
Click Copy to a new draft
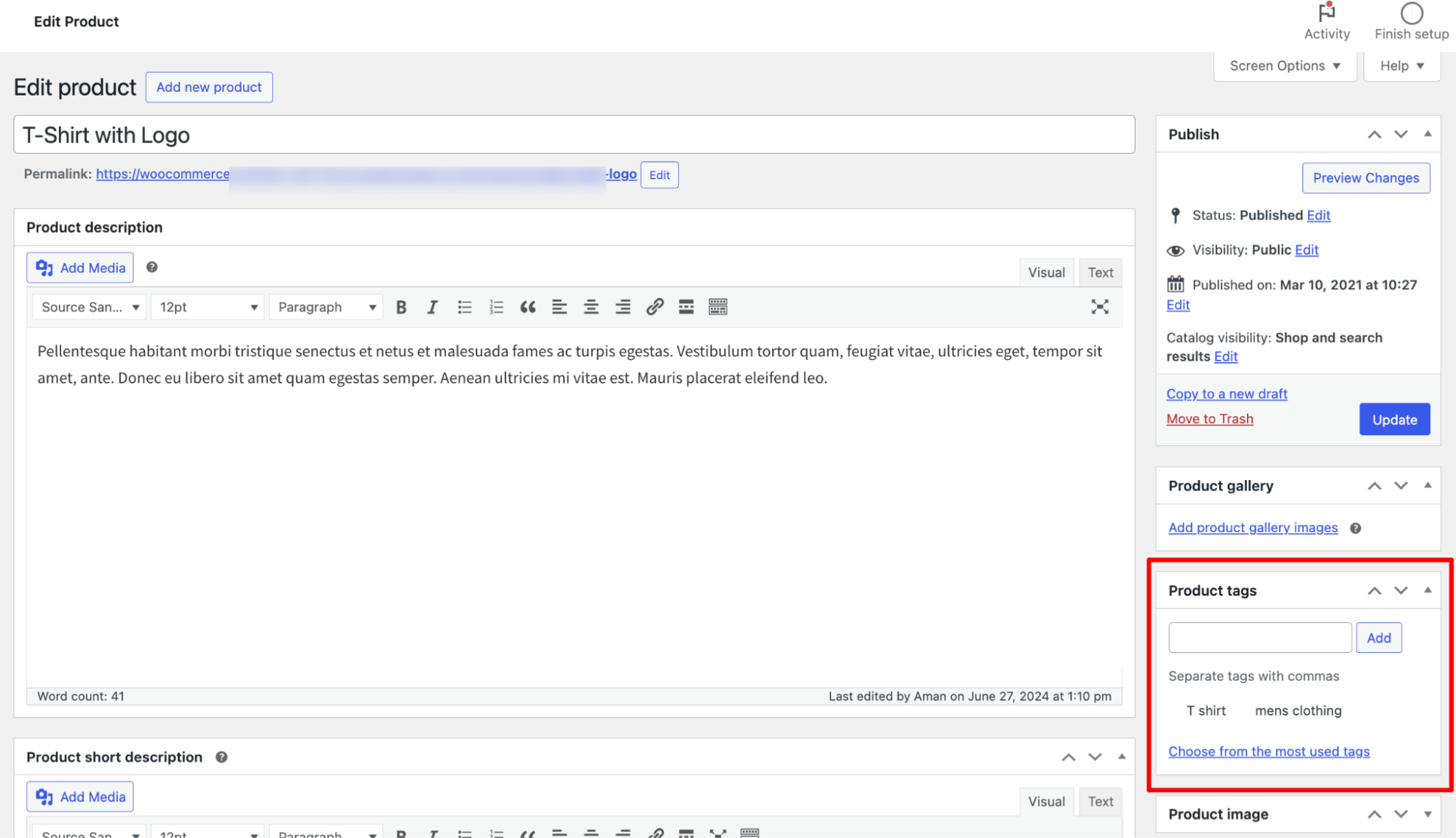[1227, 394]
